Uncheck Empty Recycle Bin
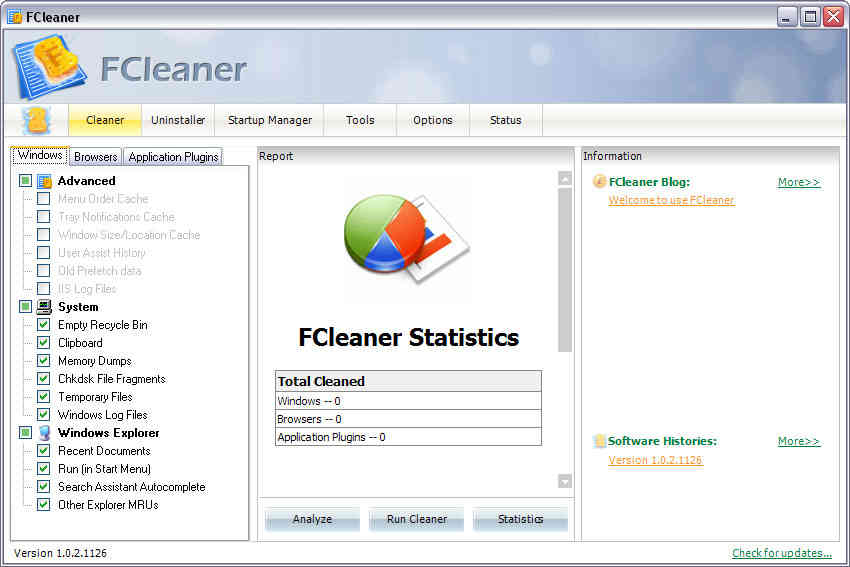The height and width of the screenshot is (567, 850). [43, 325]
